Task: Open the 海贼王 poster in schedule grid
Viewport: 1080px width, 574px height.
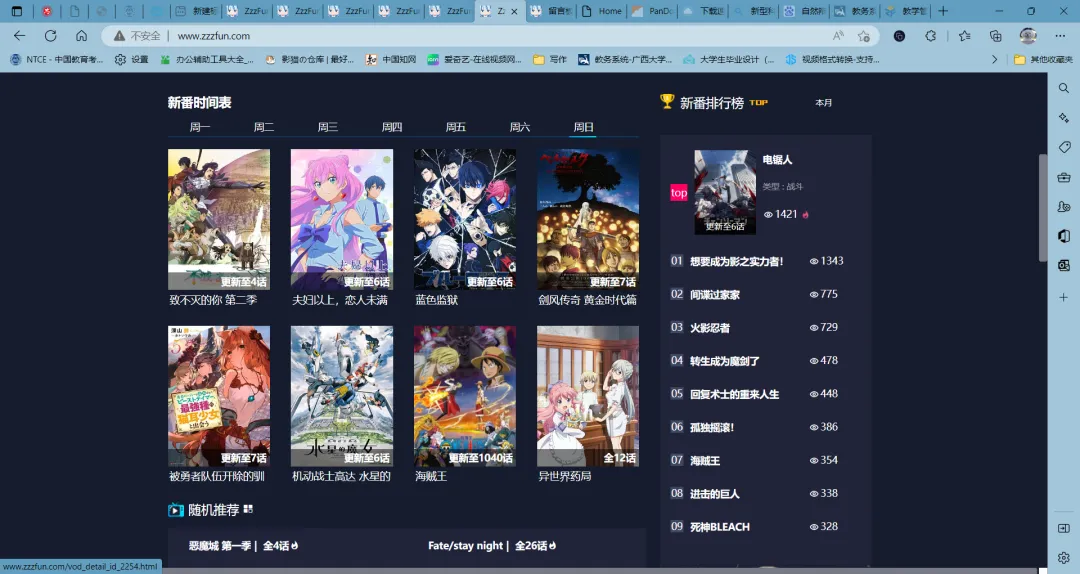Action: (x=465, y=396)
